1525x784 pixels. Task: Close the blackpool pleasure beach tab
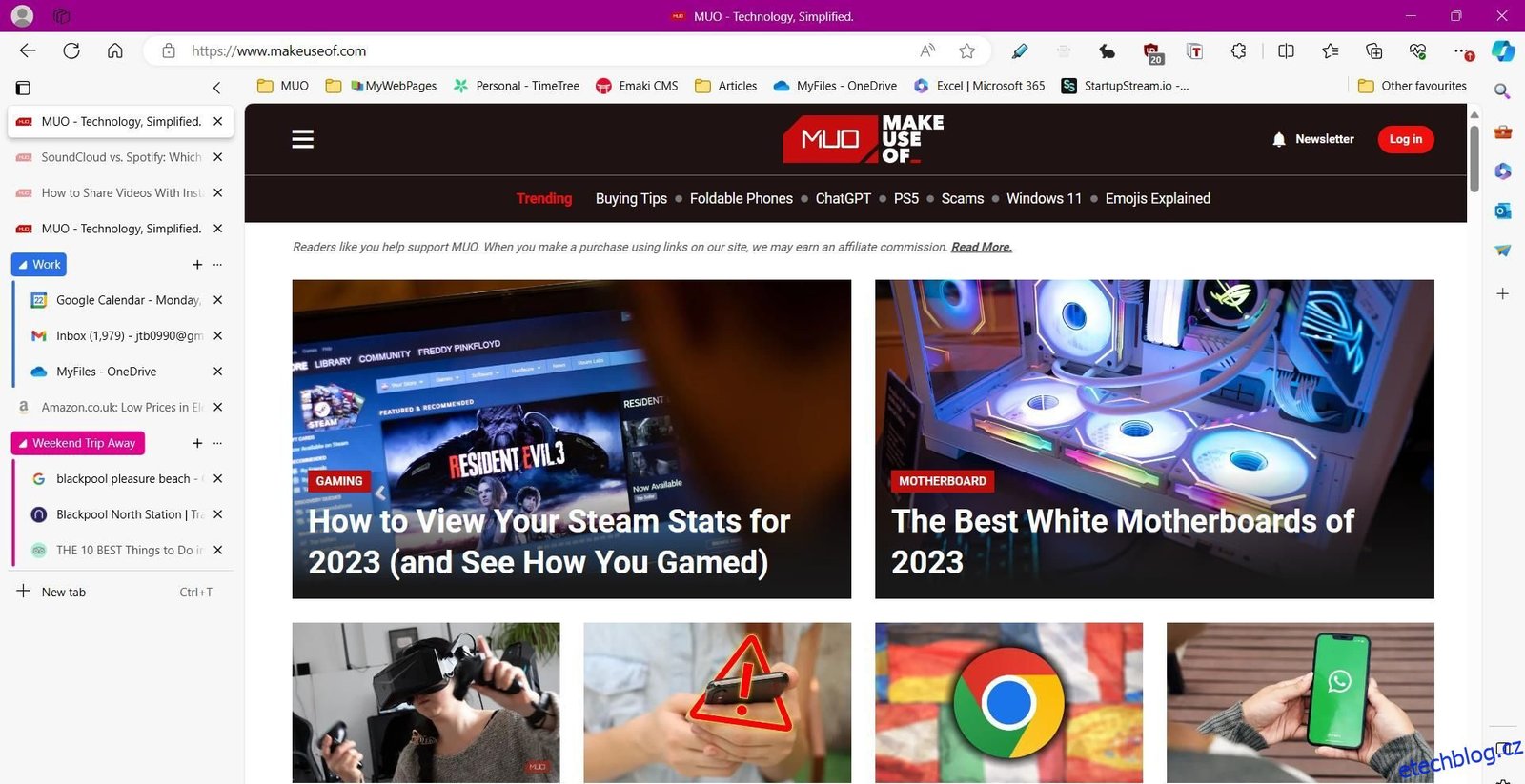coord(217,478)
